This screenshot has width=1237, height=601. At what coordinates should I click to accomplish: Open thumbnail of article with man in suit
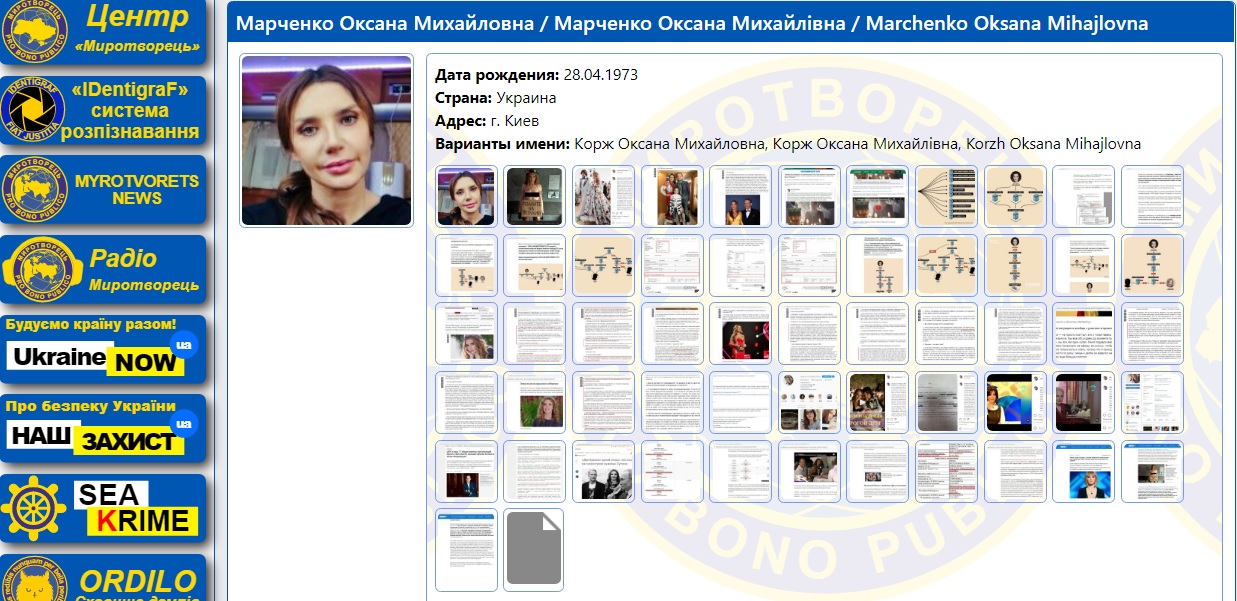tap(466, 471)
